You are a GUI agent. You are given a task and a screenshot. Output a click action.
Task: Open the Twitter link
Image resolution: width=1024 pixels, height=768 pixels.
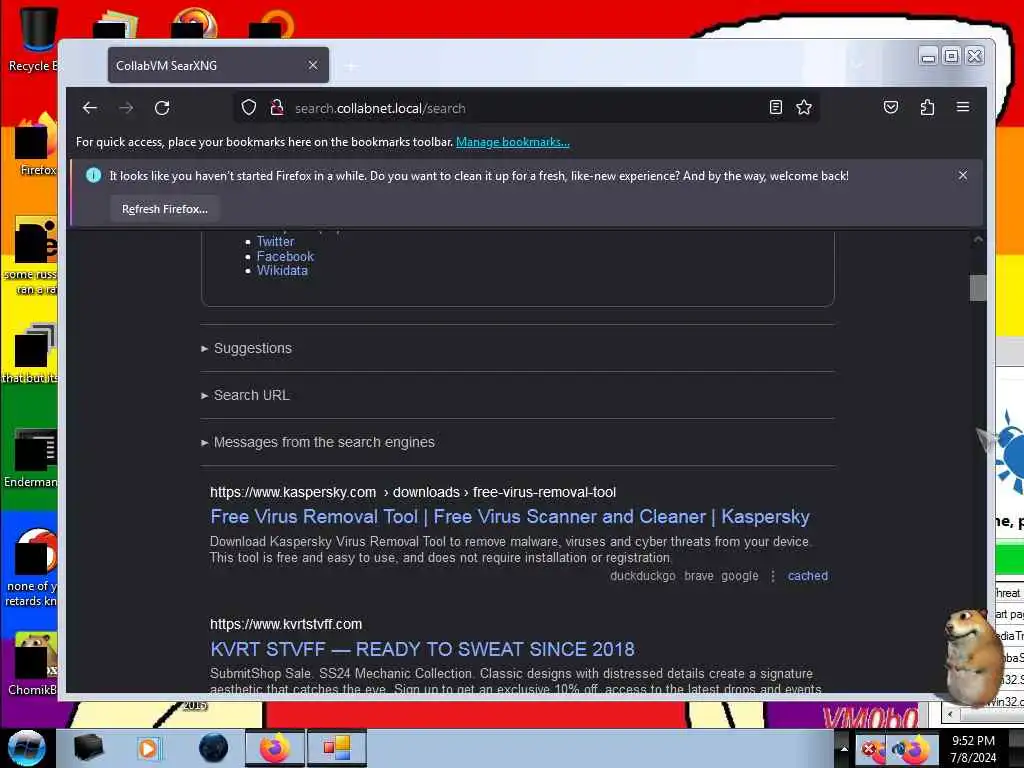click(275, 241)
